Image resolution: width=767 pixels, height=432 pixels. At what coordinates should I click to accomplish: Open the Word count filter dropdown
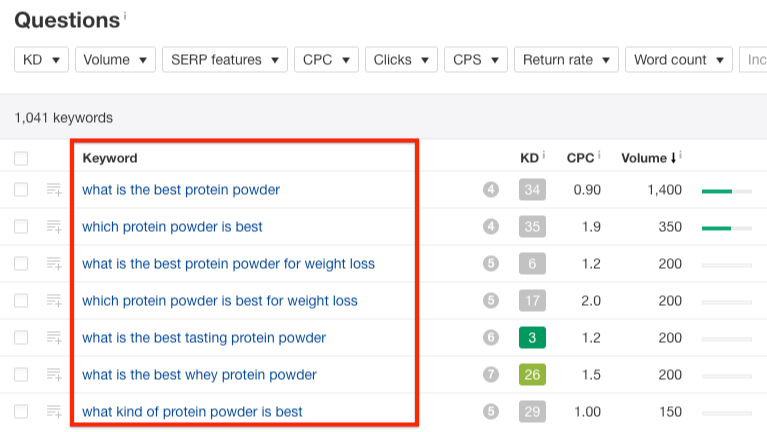point(679,60)
